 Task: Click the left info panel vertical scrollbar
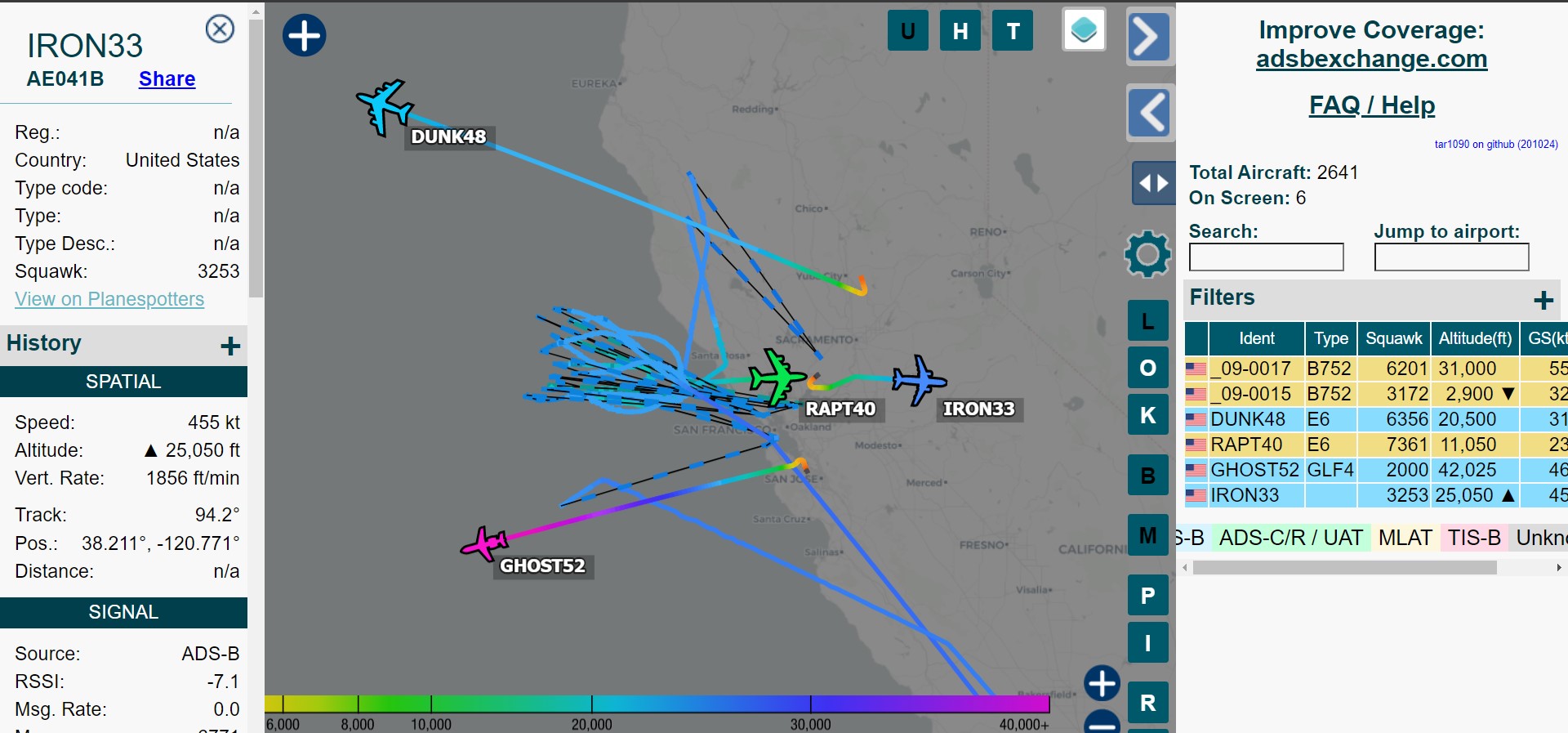256,159
